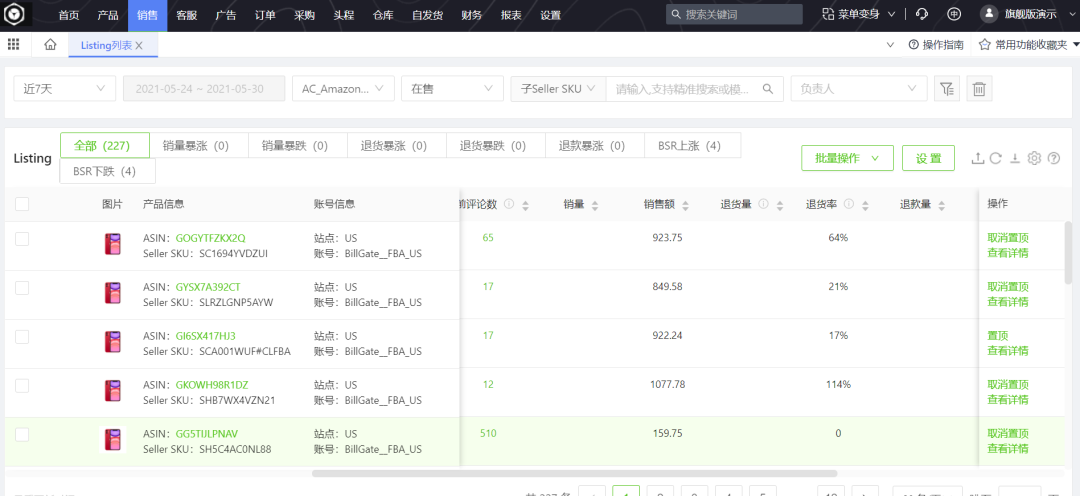
Task: Tick the select-all checkbox in table header
Action: pyautogui.click(x=22, y=204)
